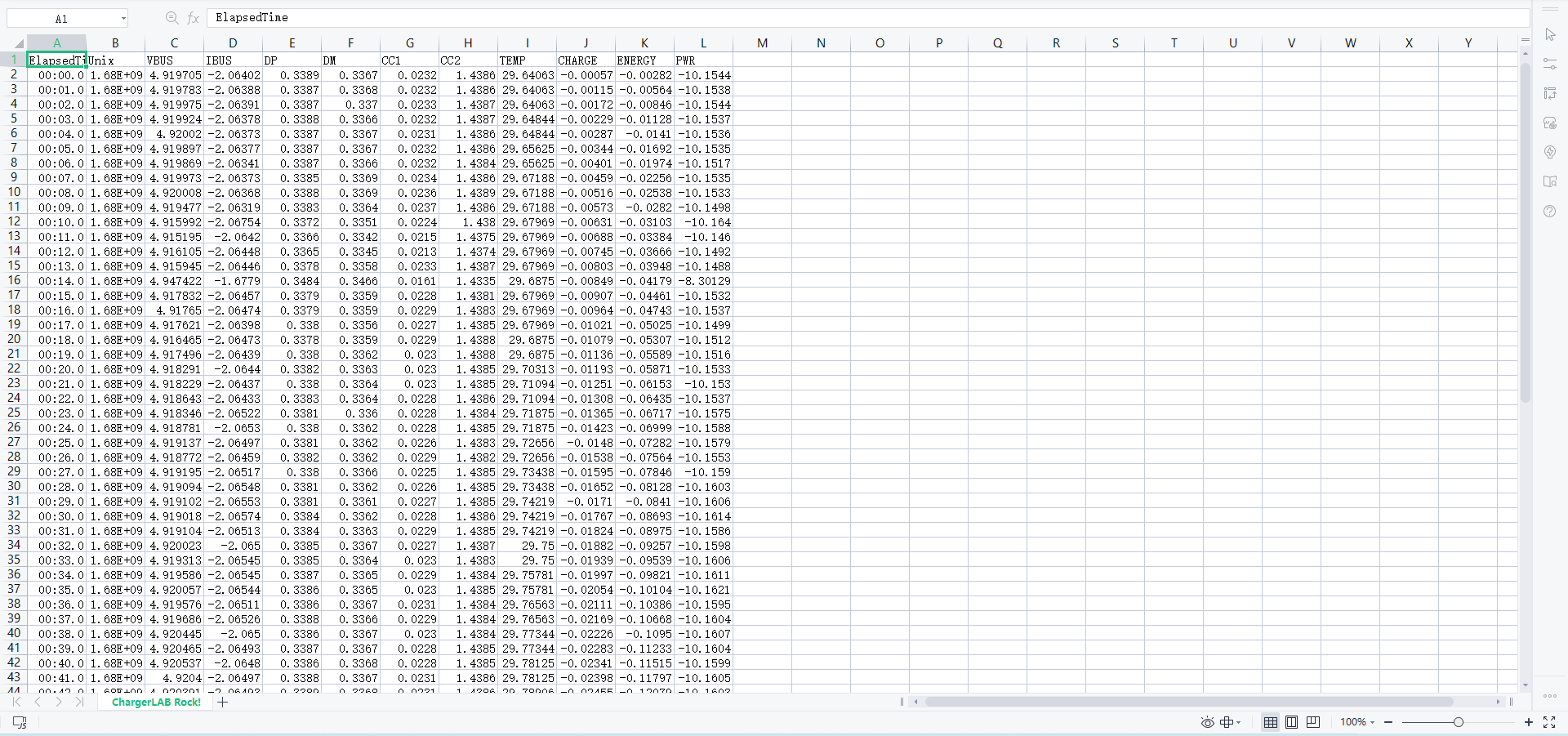Click the magnifier icon beside formula bar

pyautogui.click(x=171, y=18)
